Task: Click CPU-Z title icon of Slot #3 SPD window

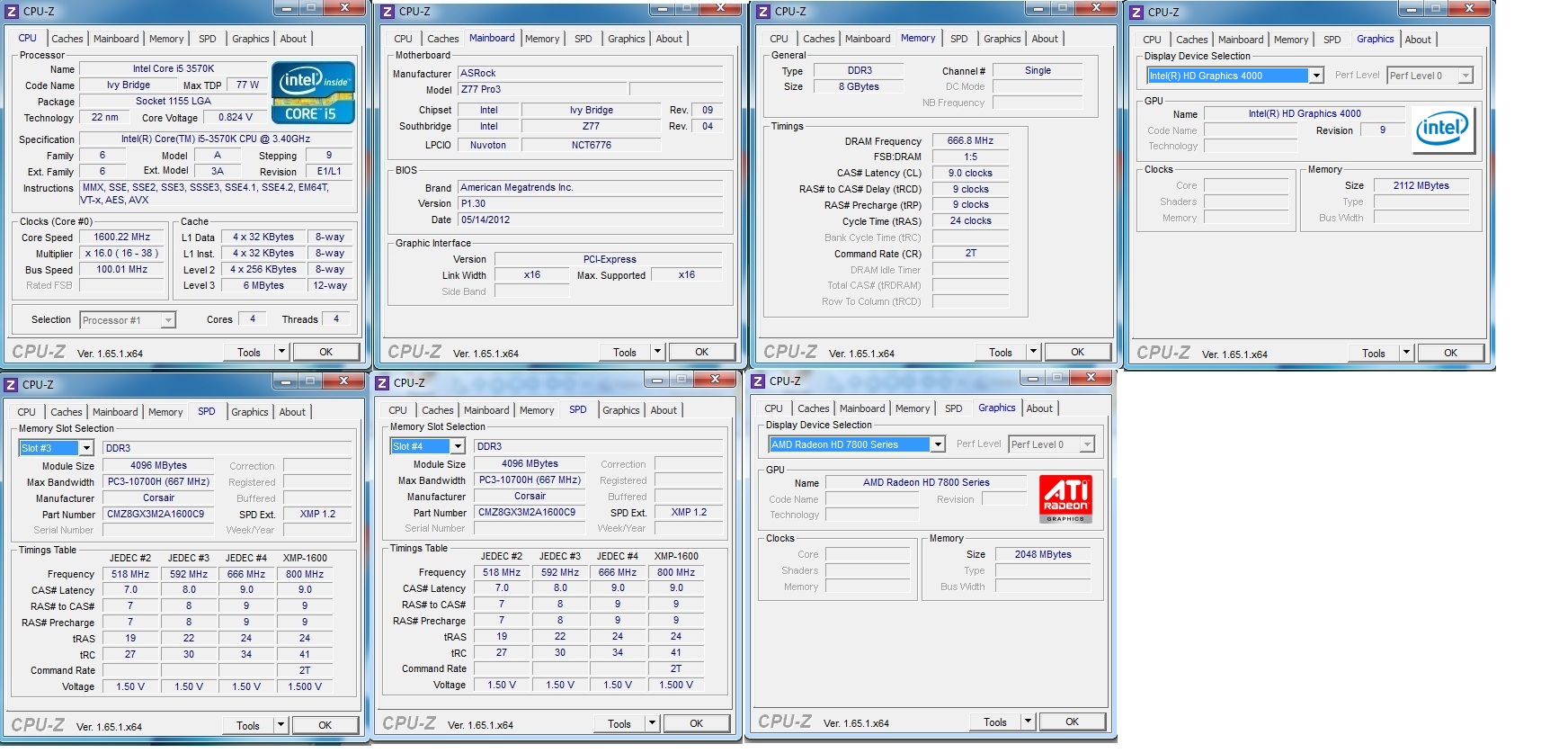Action: 11,385
